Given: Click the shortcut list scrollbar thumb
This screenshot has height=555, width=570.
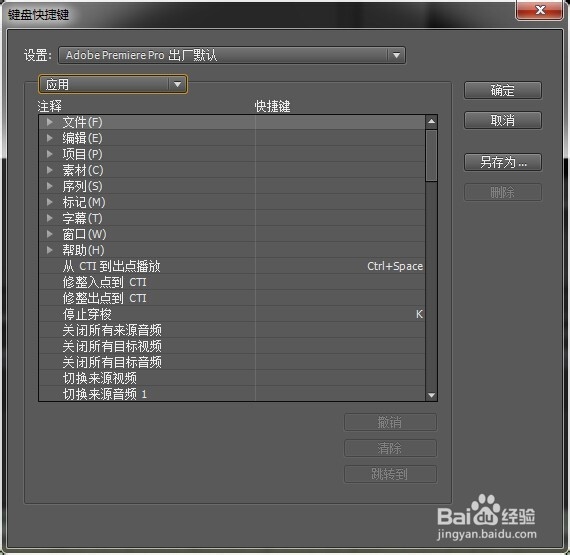Looking at the screenshot, I should [x=431, y=156].
